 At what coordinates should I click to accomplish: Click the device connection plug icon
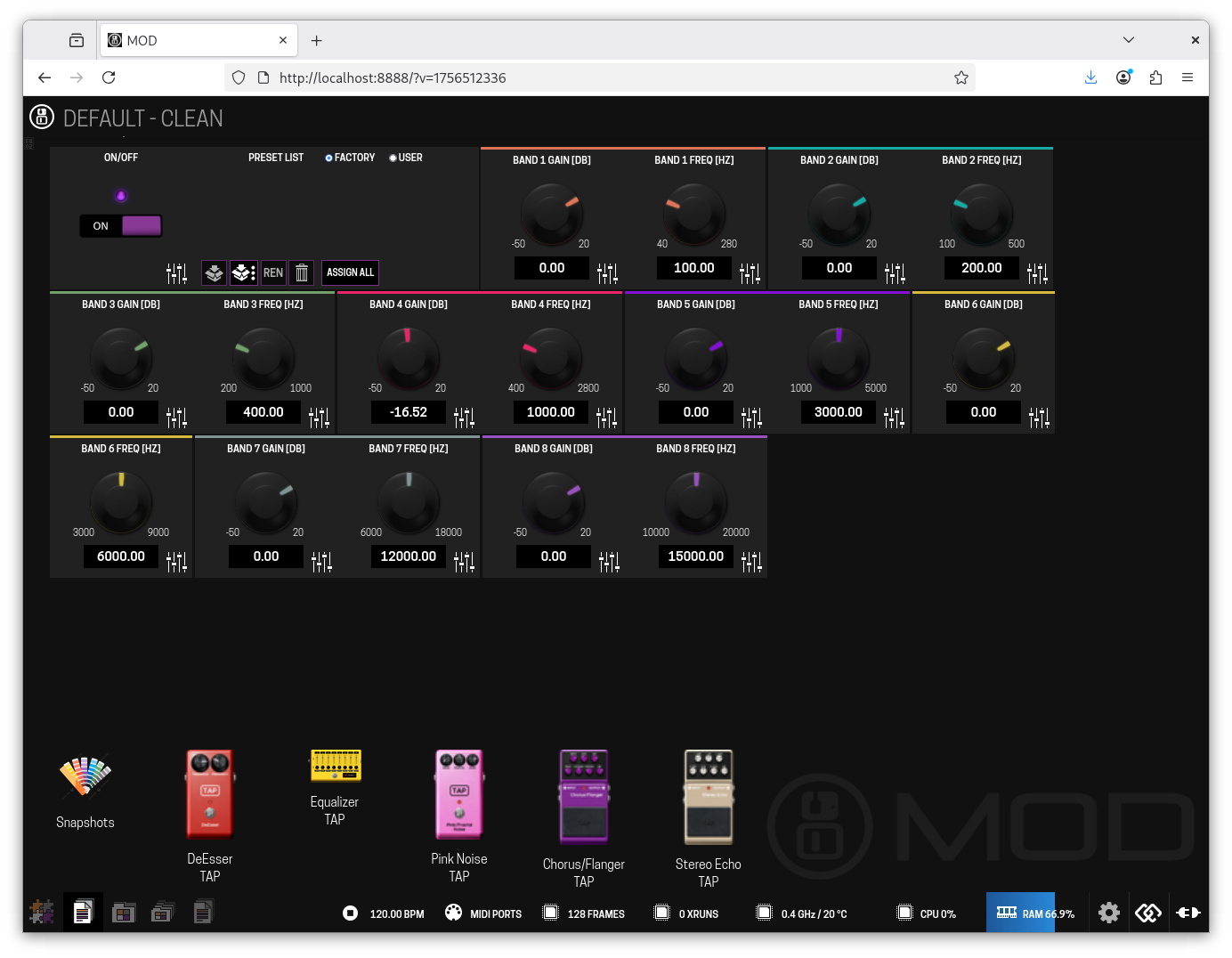1188,913
